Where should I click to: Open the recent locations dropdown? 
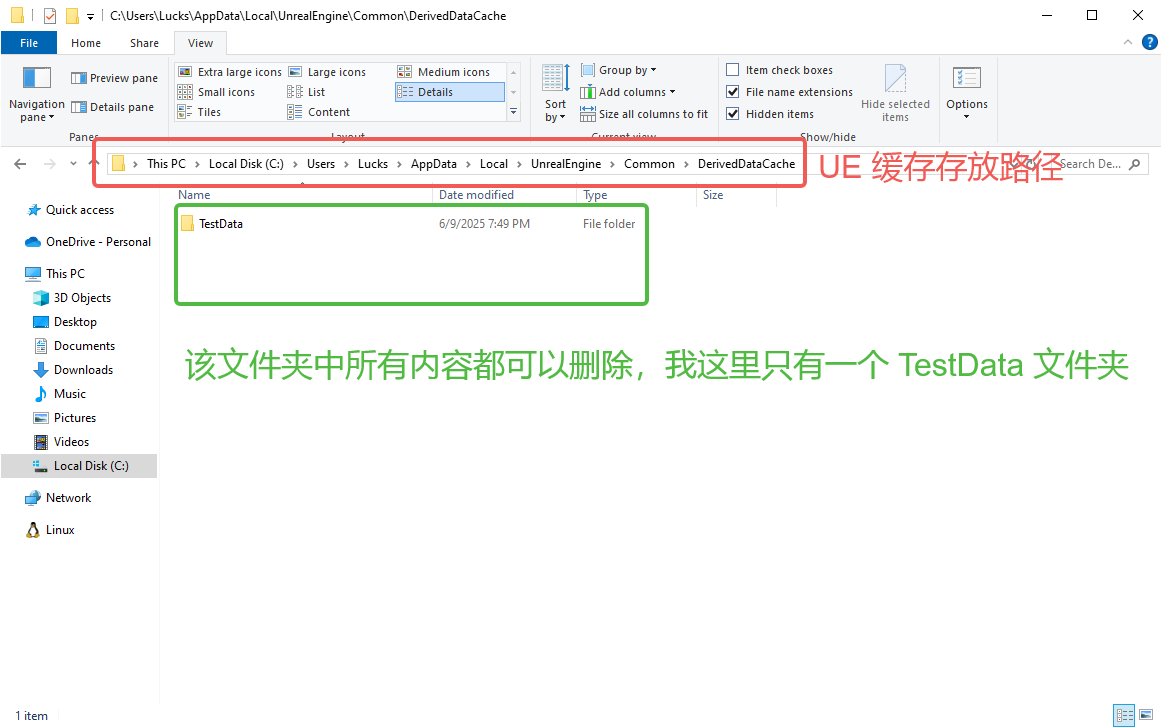73,164
